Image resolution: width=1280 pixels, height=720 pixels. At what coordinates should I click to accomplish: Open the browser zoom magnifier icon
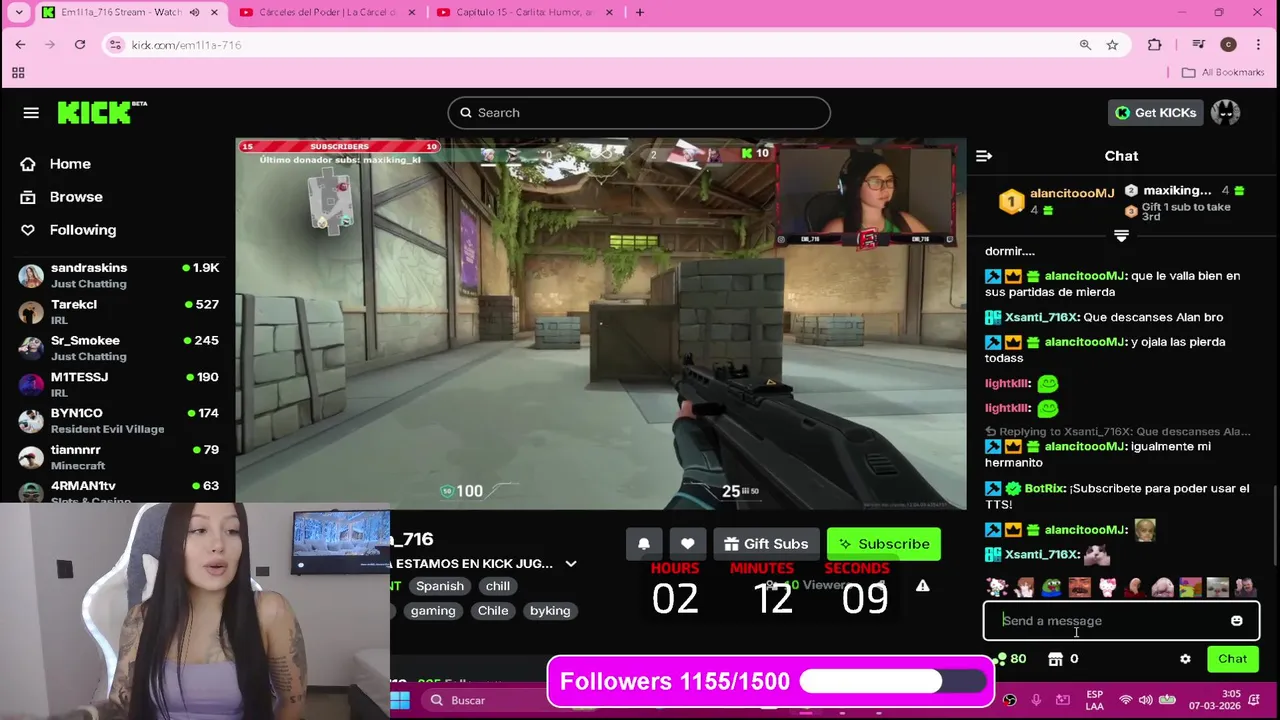(x=1085, y=45)
